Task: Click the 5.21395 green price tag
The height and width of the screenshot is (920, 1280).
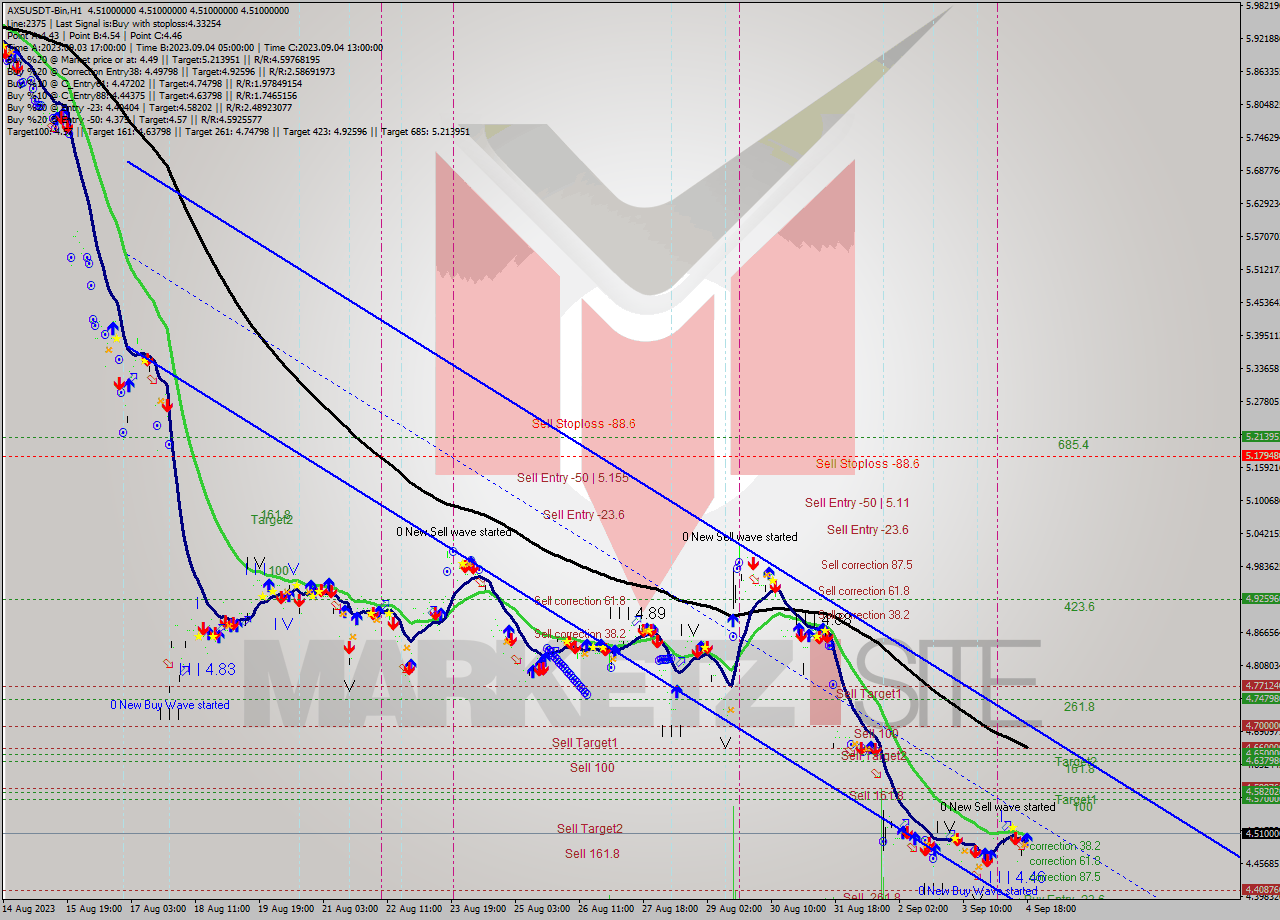Action: click(x=1260, y=437)
